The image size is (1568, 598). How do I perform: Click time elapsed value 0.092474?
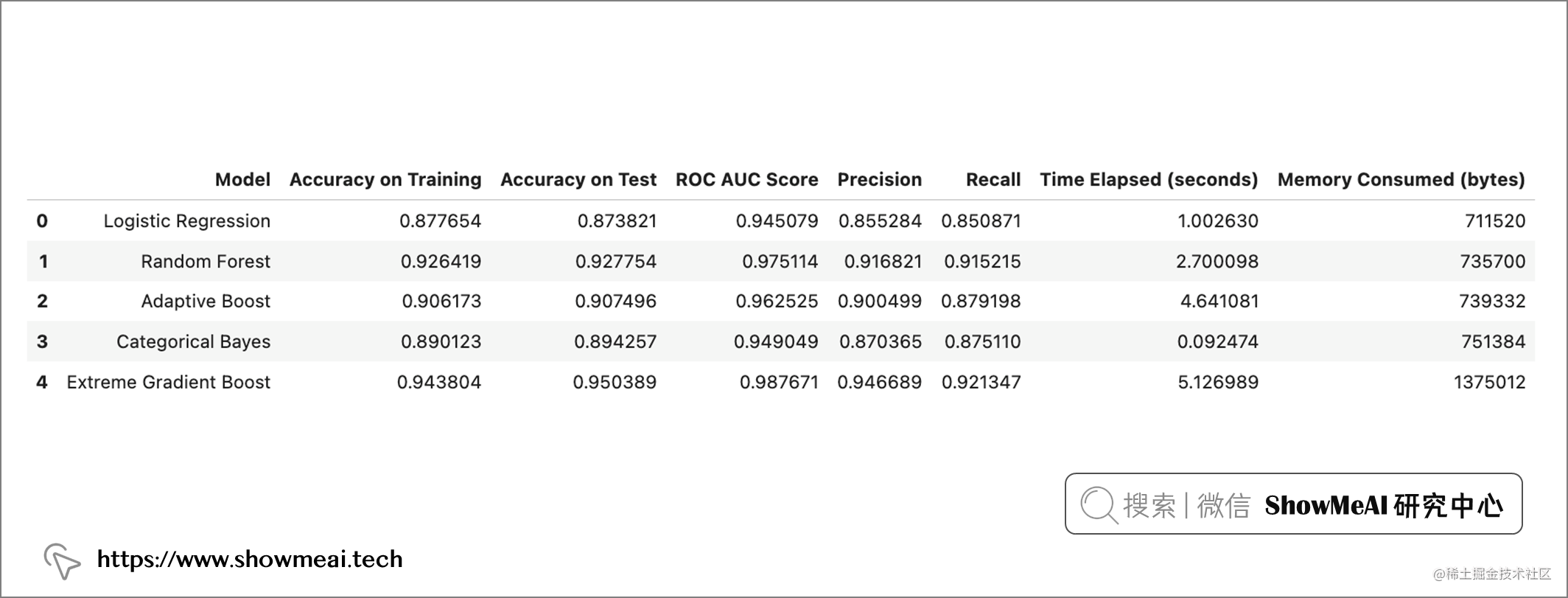click(1218, 341)
